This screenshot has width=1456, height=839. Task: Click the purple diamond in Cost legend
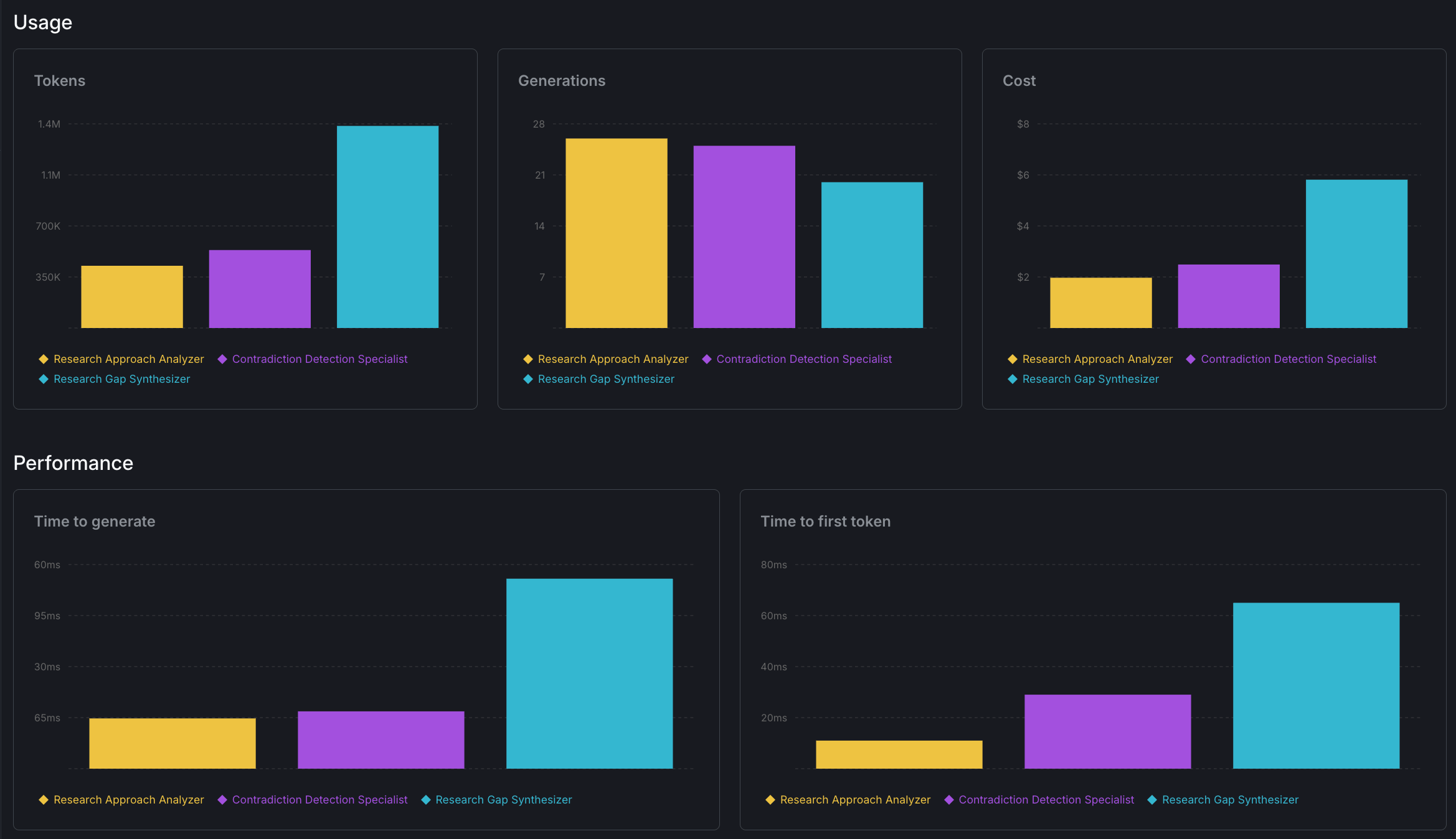coord(1191,359)
